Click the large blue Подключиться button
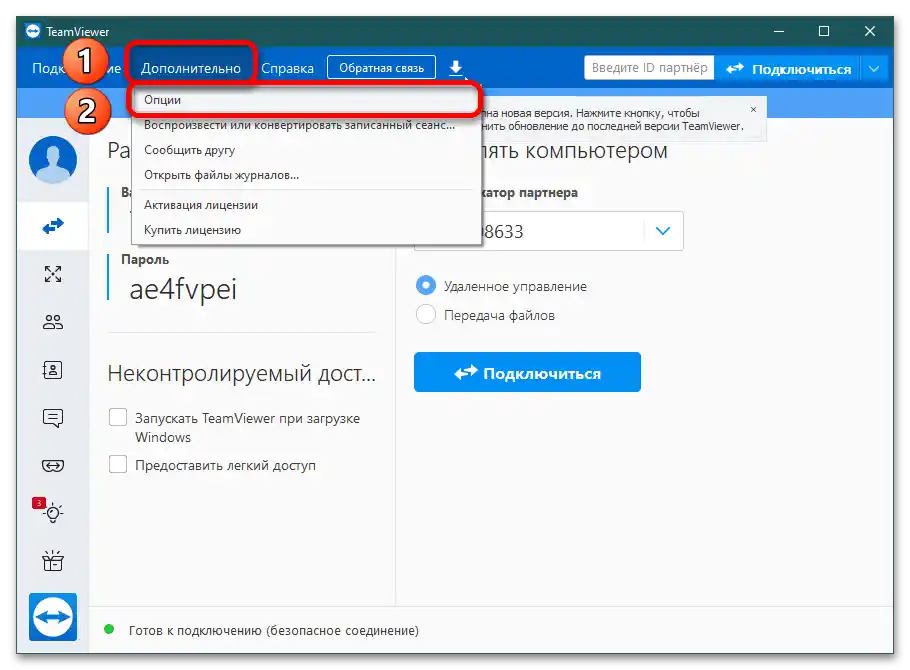This screenshot has height=670, width=910. pyautogui.click(x=527, y=372)
